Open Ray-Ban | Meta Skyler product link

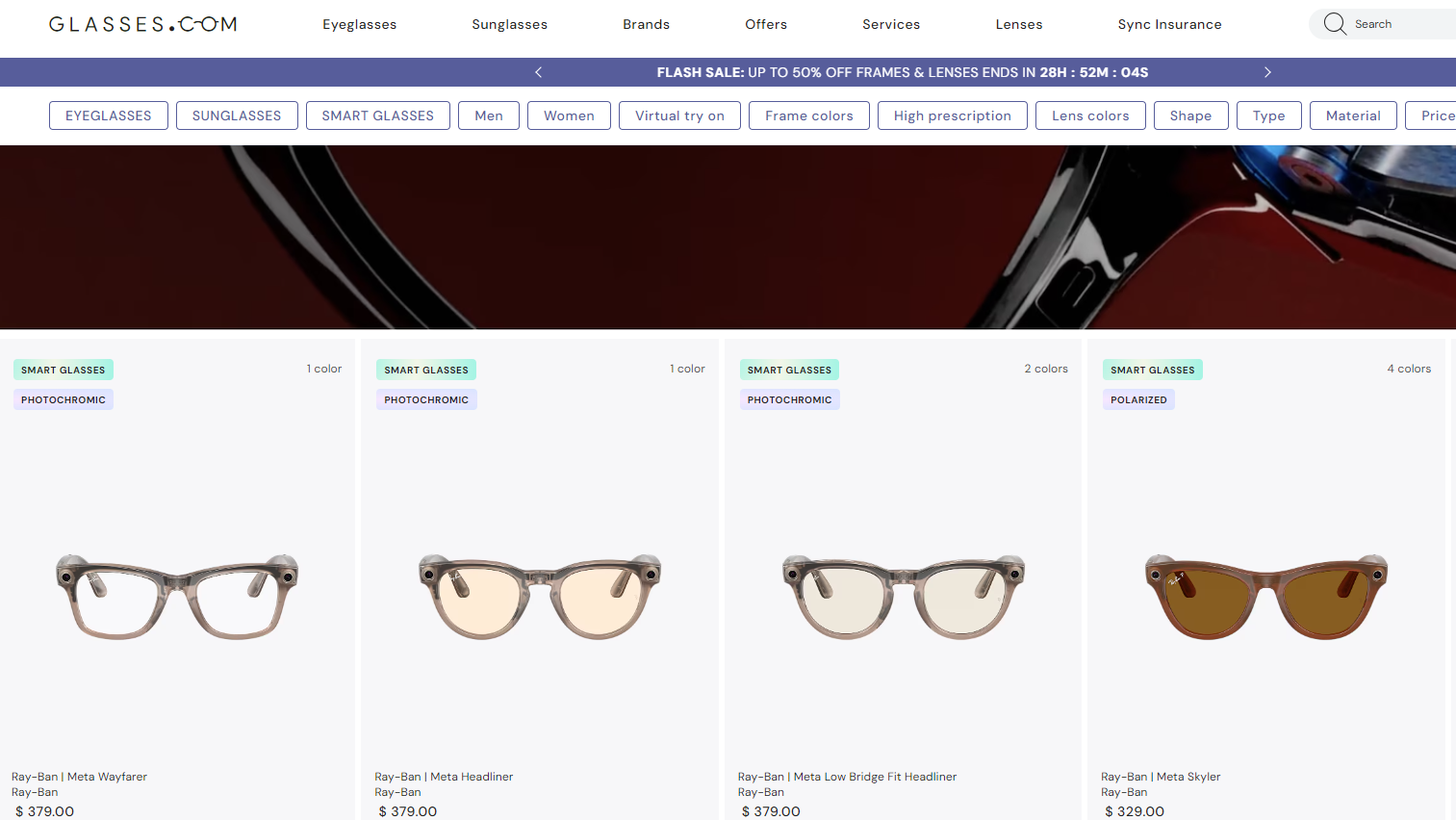point(1161,777)
